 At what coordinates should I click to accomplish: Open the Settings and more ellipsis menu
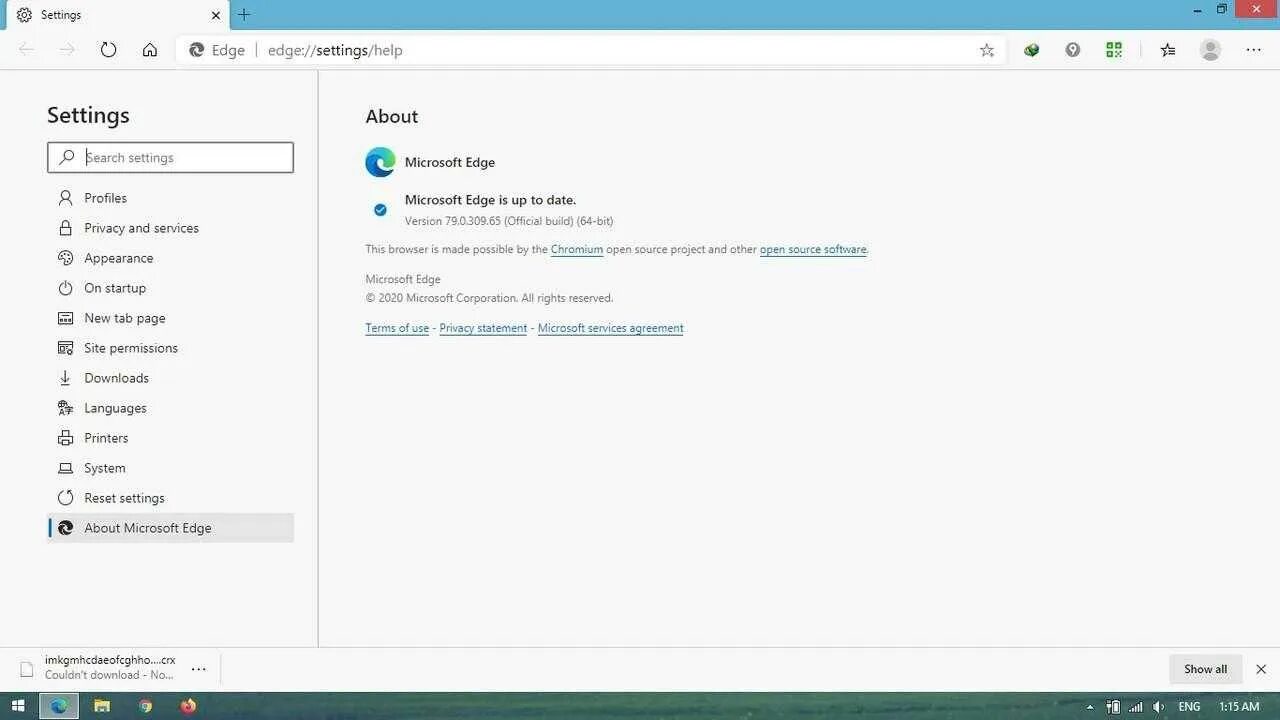[x=1253, y=50]
